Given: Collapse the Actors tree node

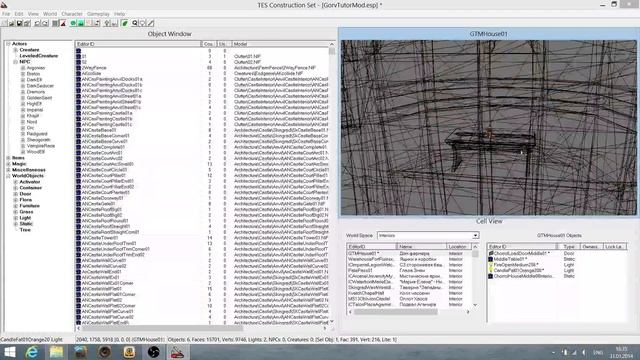Looking at the screenshot, I should coord(8,44).
